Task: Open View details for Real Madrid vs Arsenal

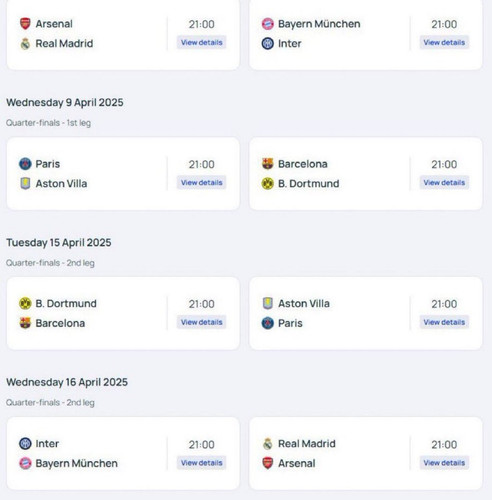Action: pos(444,463)
